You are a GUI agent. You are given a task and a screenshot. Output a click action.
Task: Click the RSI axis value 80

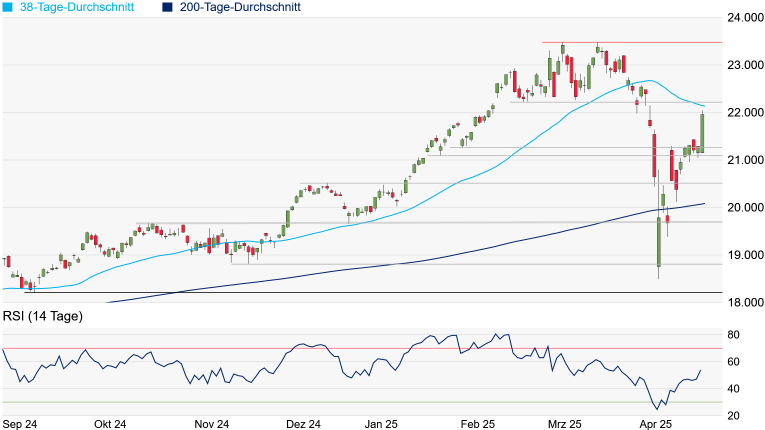coord(733,334)
